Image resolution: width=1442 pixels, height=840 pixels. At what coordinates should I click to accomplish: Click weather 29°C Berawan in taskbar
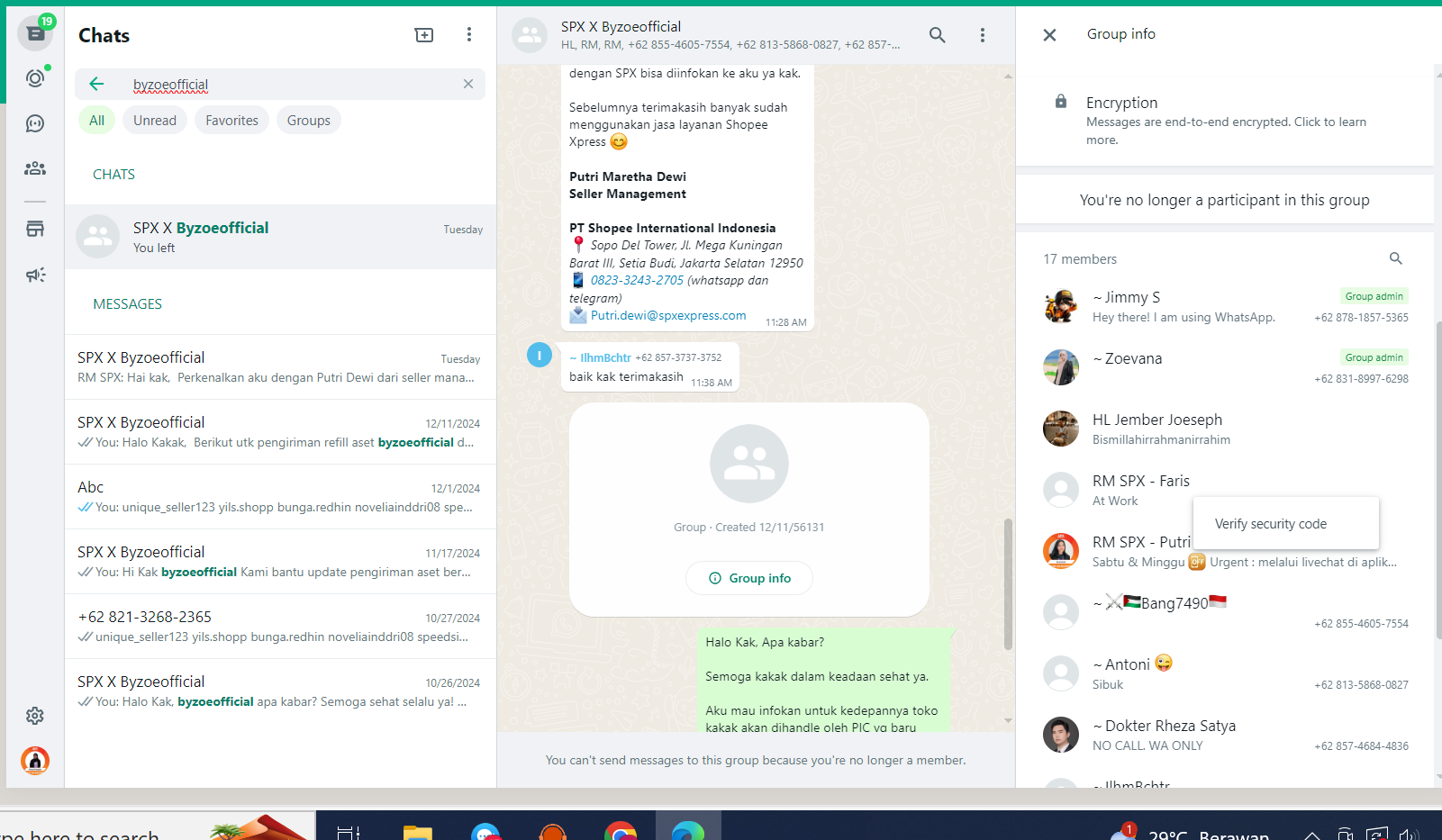pyautogui.click(x=1191, y=832)
